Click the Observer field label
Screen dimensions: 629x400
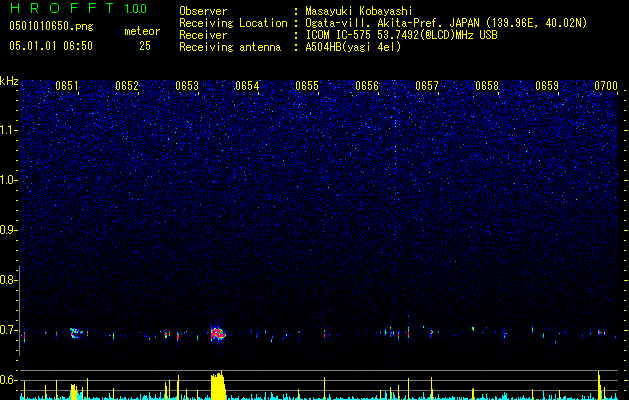[203, 11]
